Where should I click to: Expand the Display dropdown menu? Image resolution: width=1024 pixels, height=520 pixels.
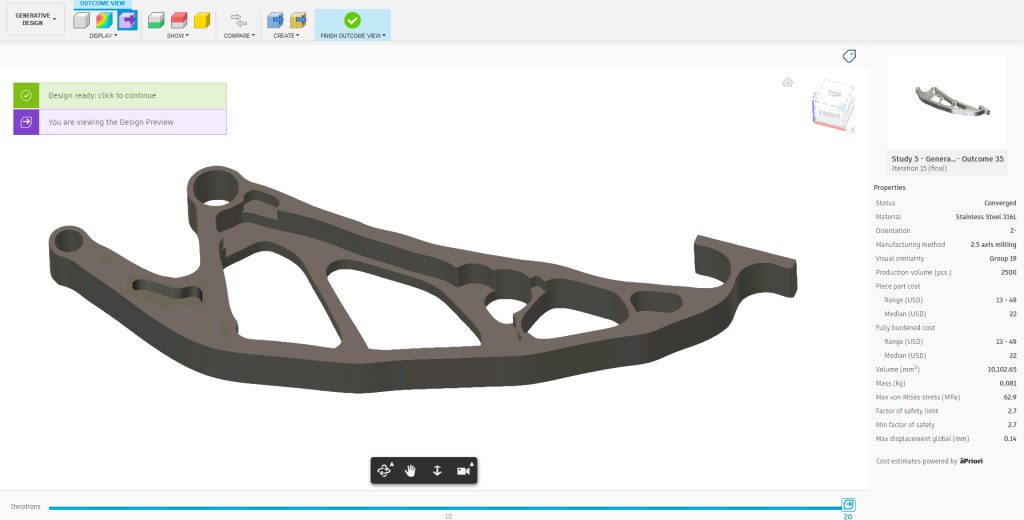click(x=103, y=36)
